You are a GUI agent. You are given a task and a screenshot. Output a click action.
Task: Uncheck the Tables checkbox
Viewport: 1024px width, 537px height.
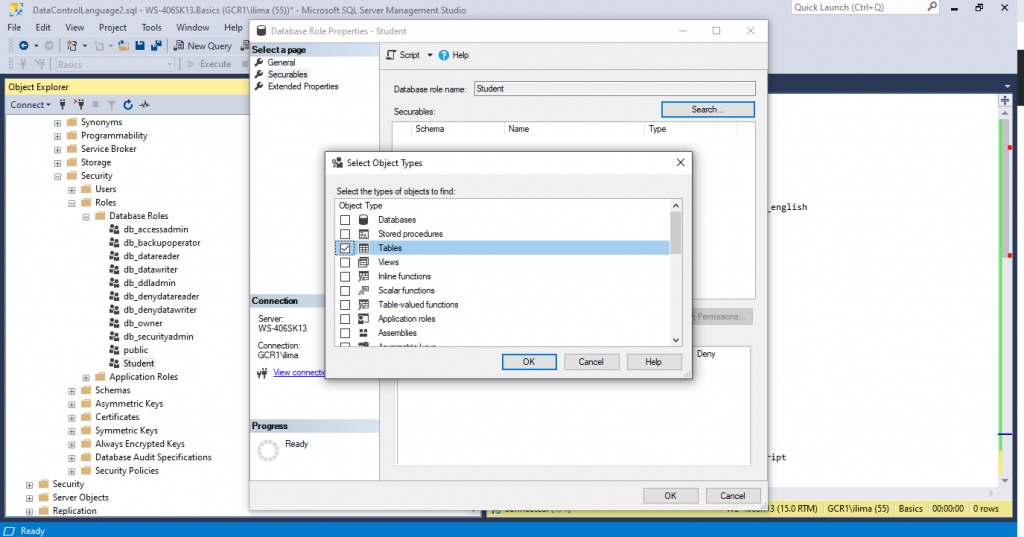[x=345, y=248]
